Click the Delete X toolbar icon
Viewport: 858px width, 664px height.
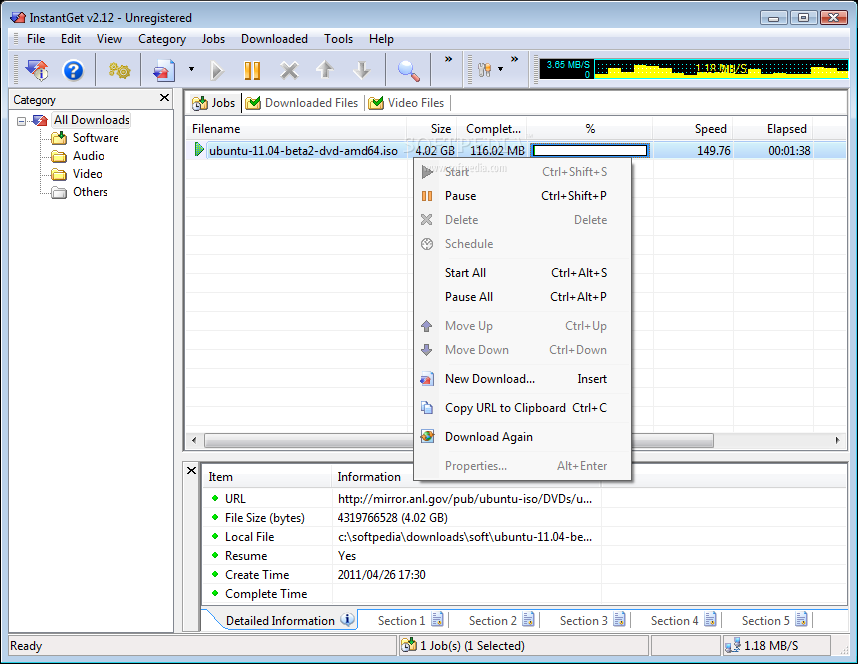289,71
